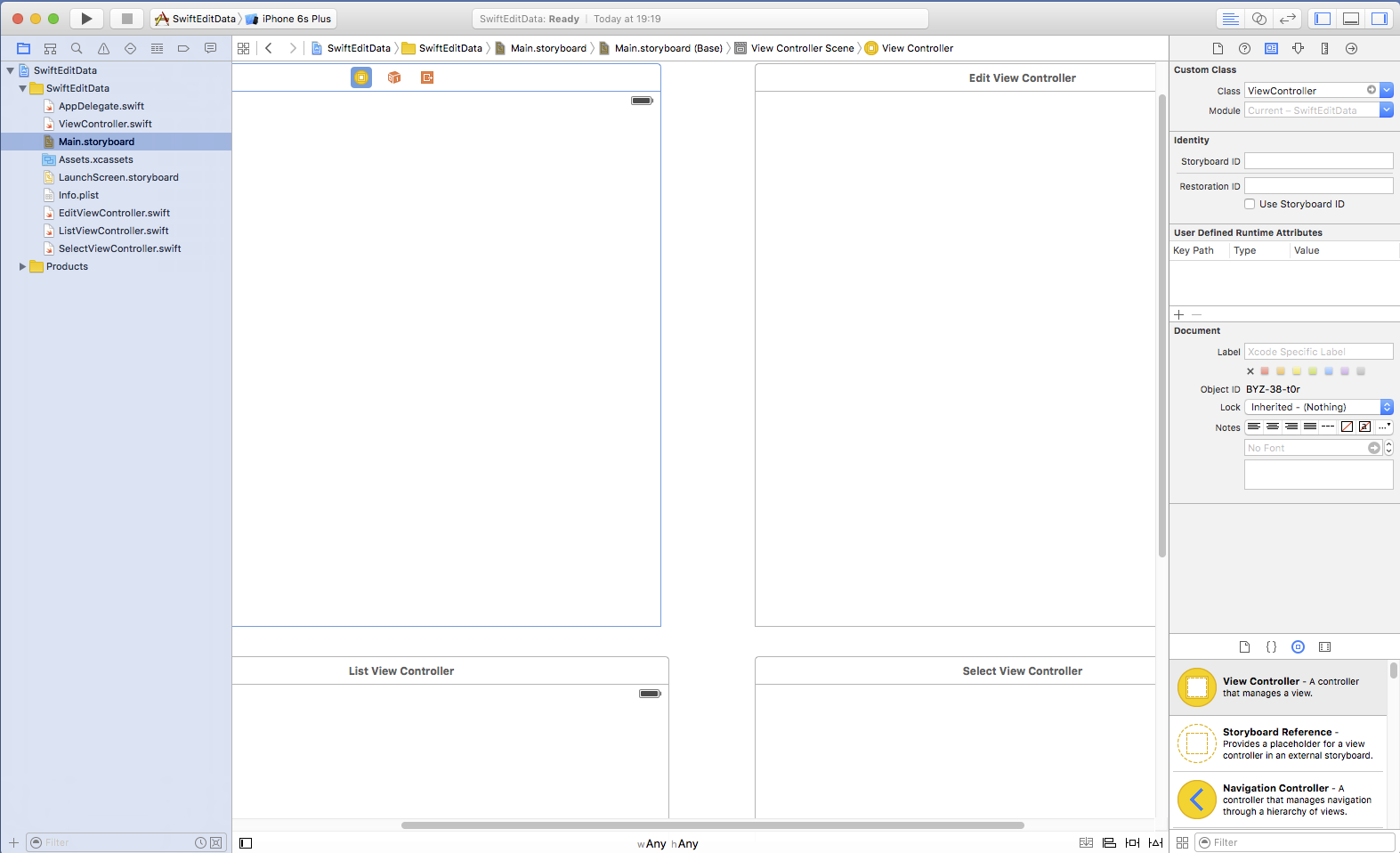
Task: Open the Attributes inspector
Action: (1298, 49)
